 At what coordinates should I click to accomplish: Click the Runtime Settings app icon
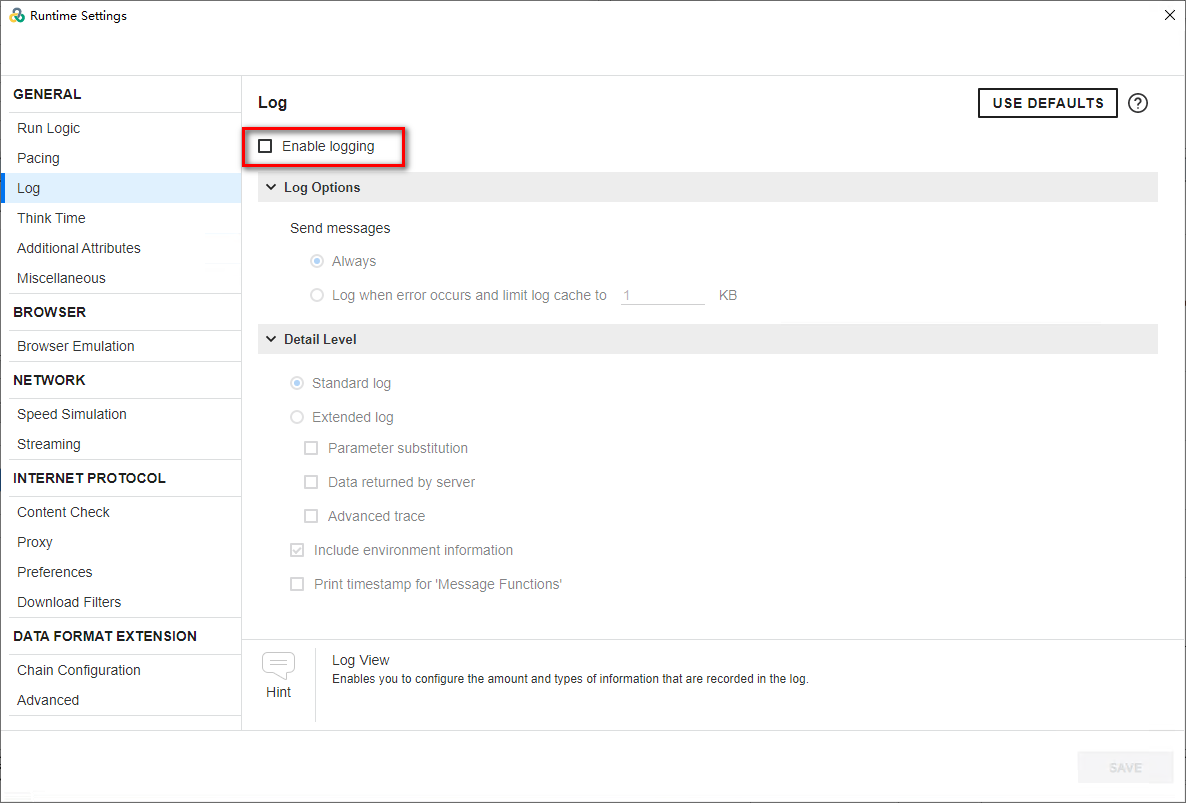point(17,15)
